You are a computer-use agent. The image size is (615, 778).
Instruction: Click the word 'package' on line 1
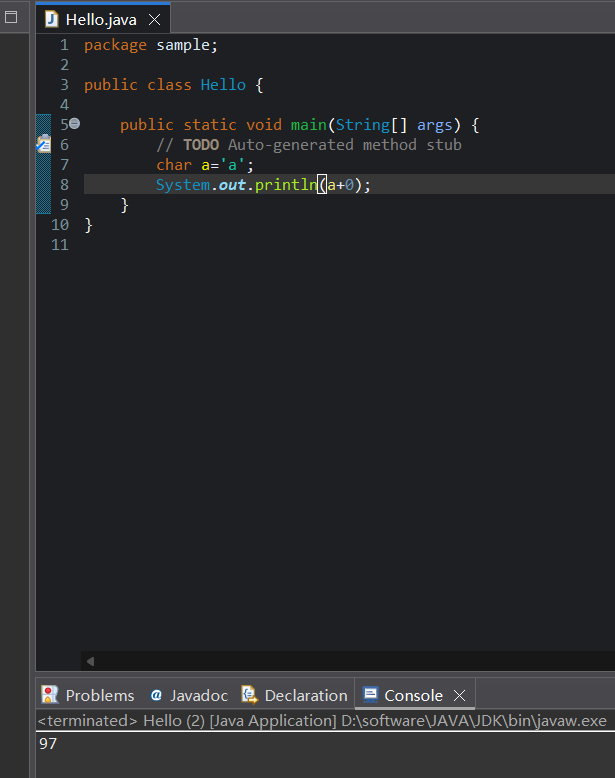(x=115, y=45)
